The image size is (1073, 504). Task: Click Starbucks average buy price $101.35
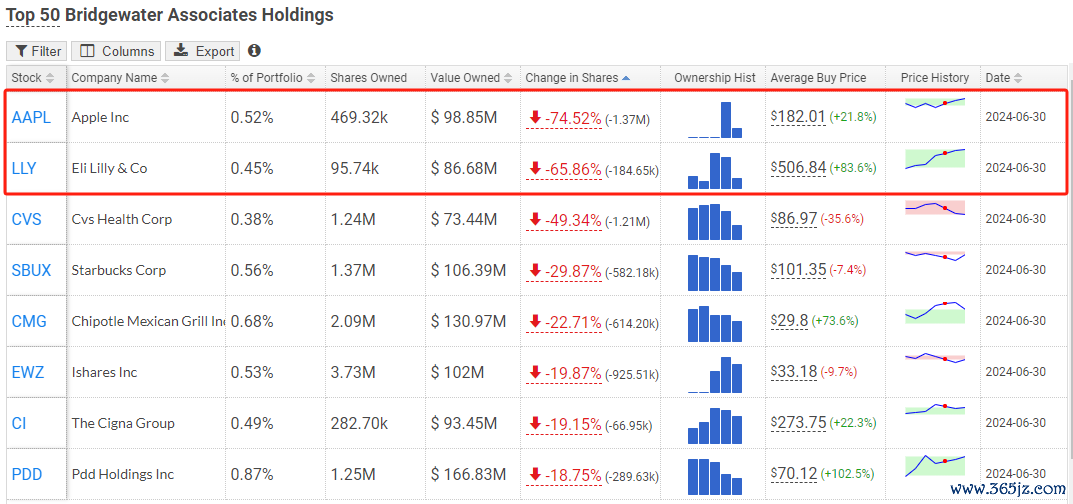[x=798, y=269]
